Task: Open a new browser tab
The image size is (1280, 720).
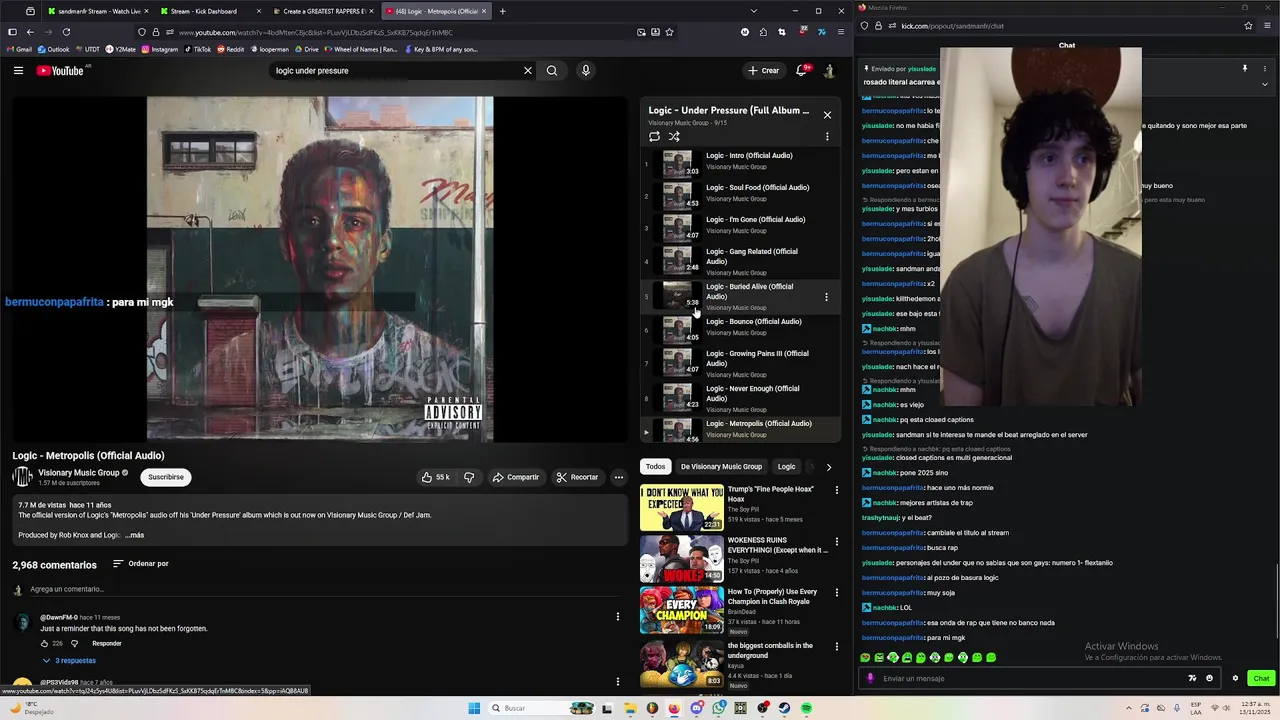Action: (503, 11)
